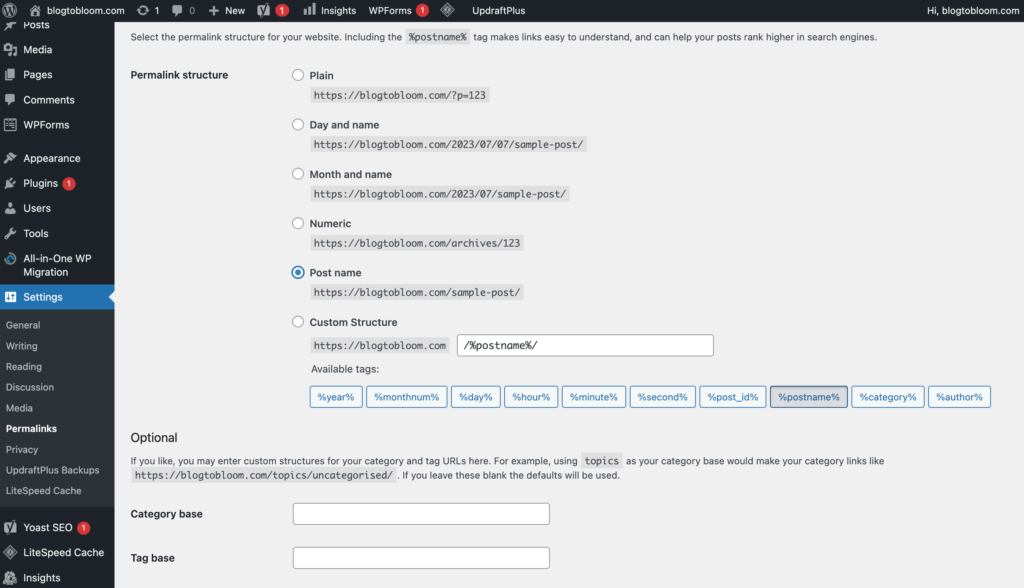The width and height of the screenshot is (1024, 588).
Task: Open All-in-One WP Migration in sidebar
Action: [x=57, y=265]
